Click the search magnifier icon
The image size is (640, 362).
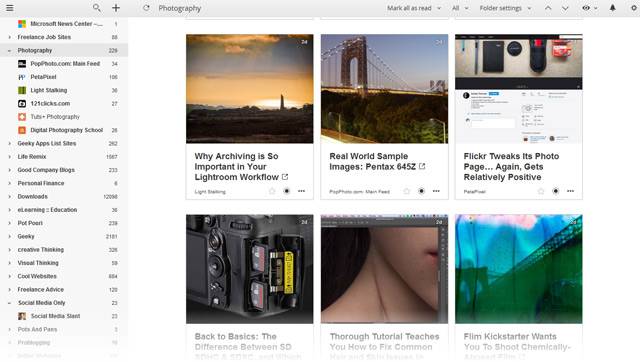[97, 8]
